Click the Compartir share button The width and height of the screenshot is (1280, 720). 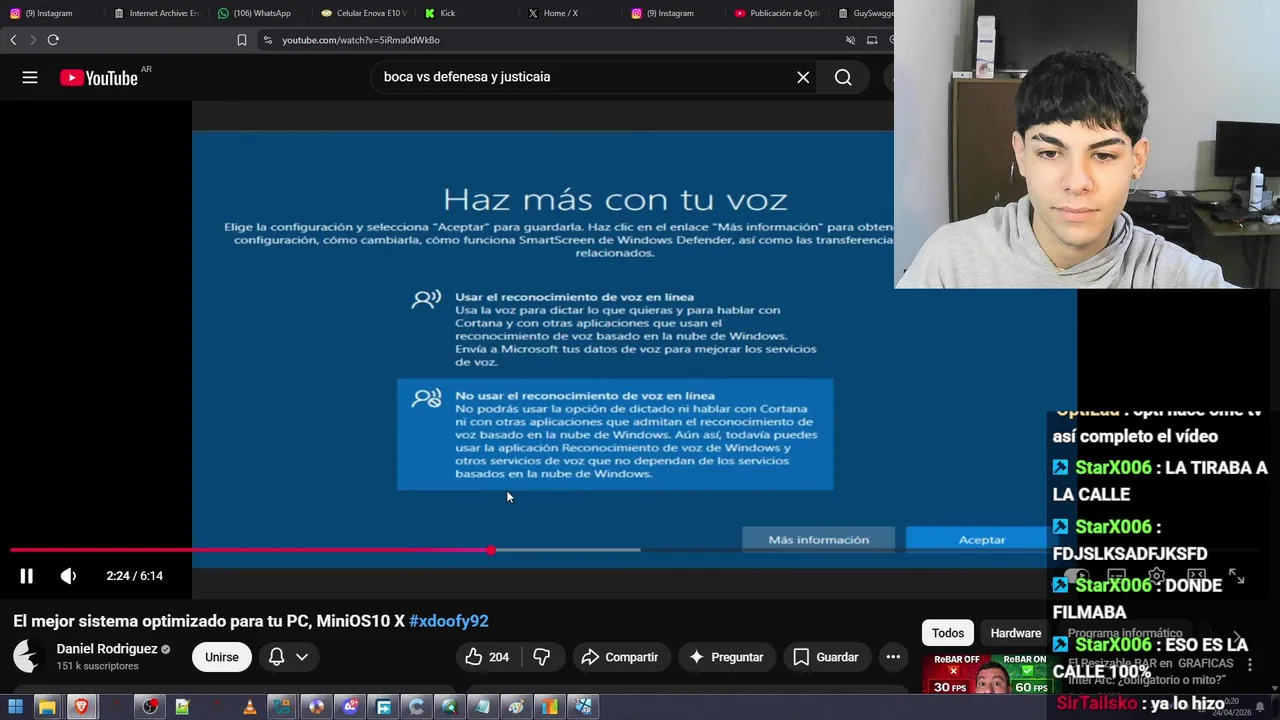(619, 657)
